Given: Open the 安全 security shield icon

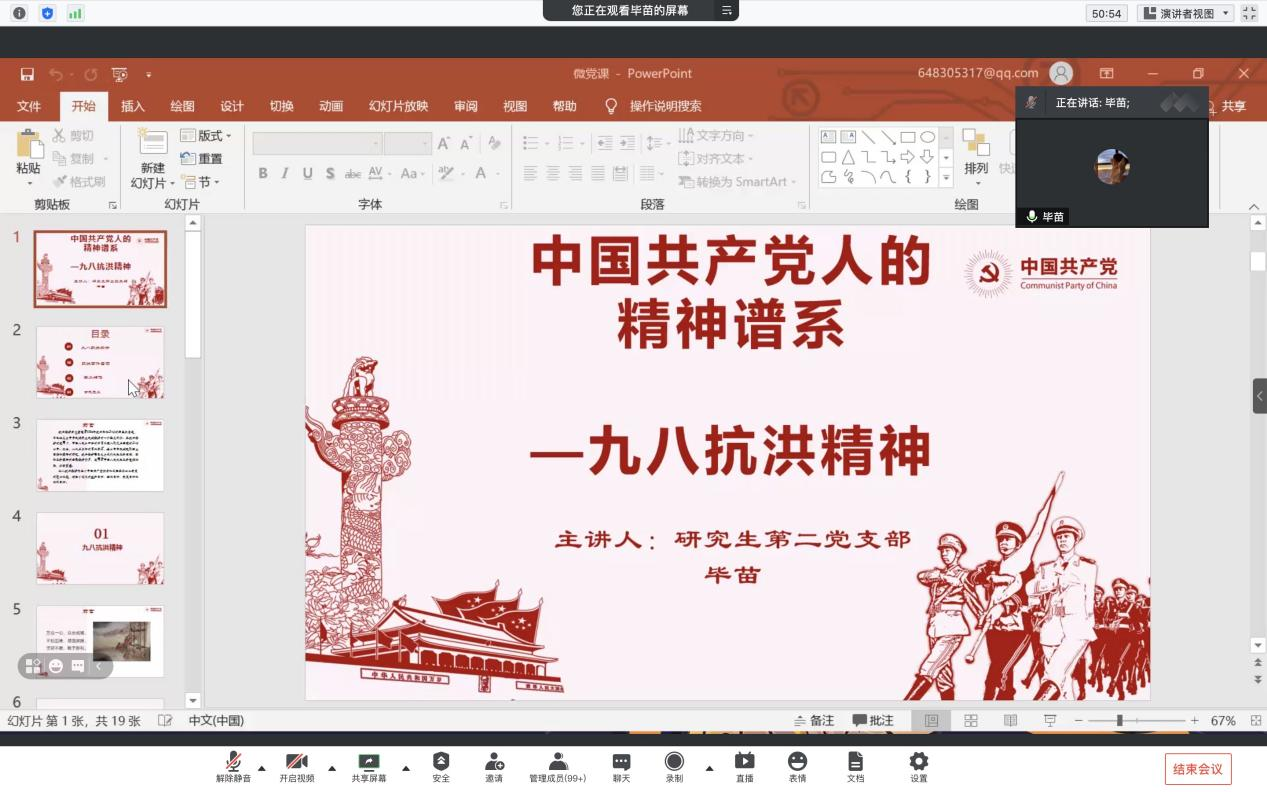Looking at the screenshot, I should 441,765.
